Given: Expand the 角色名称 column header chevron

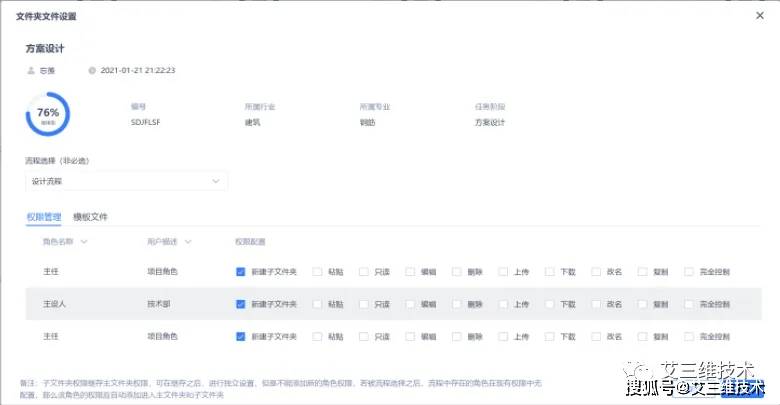Looking at the screenshot, I should pyautogui.click(x=84, y=242).
